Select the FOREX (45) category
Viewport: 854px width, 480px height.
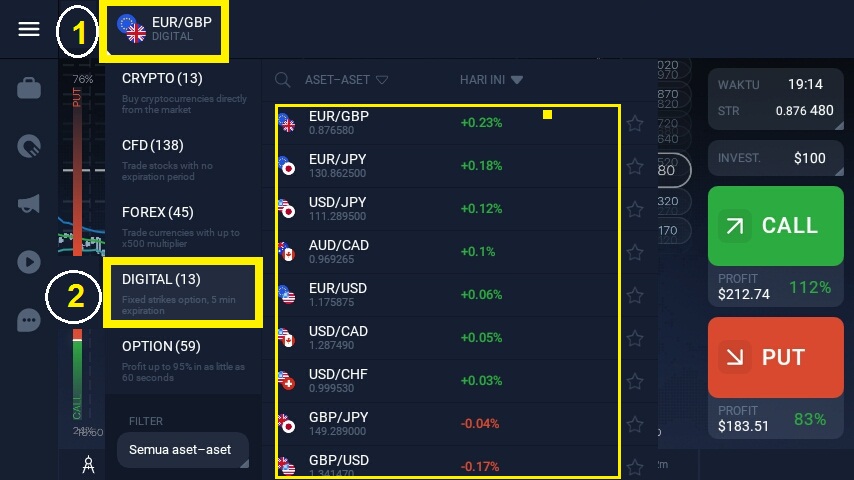(183, 226)
